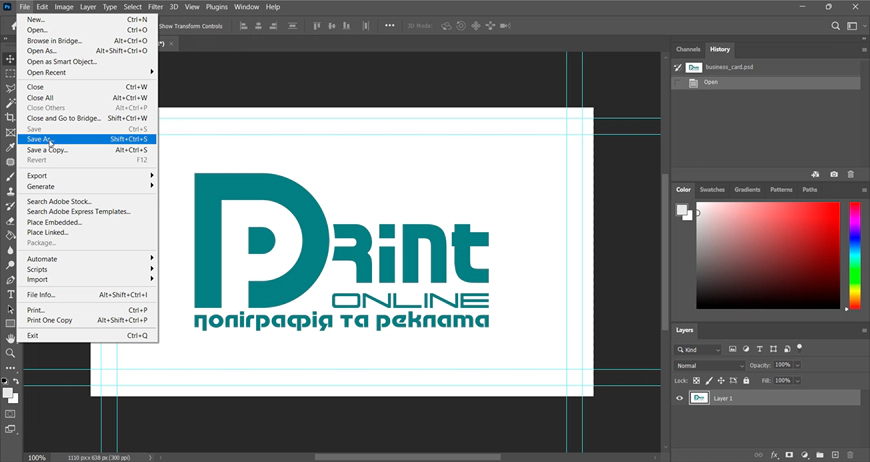Expand the Export submenu
This screenshot has width=870, height=462.
[x=87, y=175]
